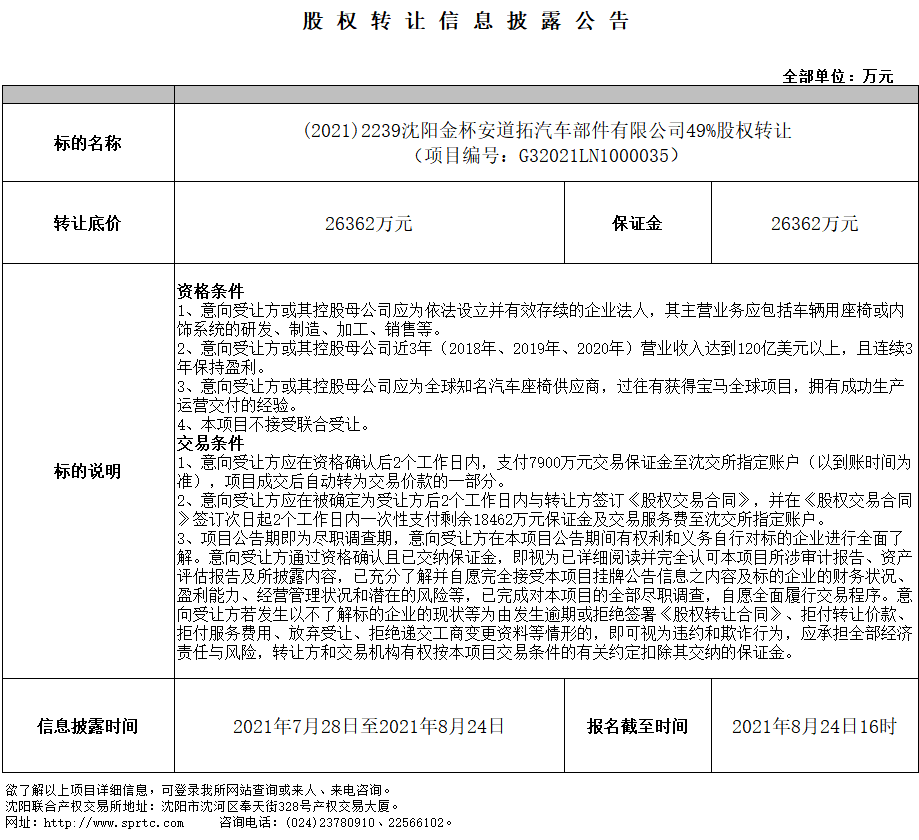Viewport: 919px width, 840px height.
Task: Click the 交易条件 heading
Action: click(211, 443)
